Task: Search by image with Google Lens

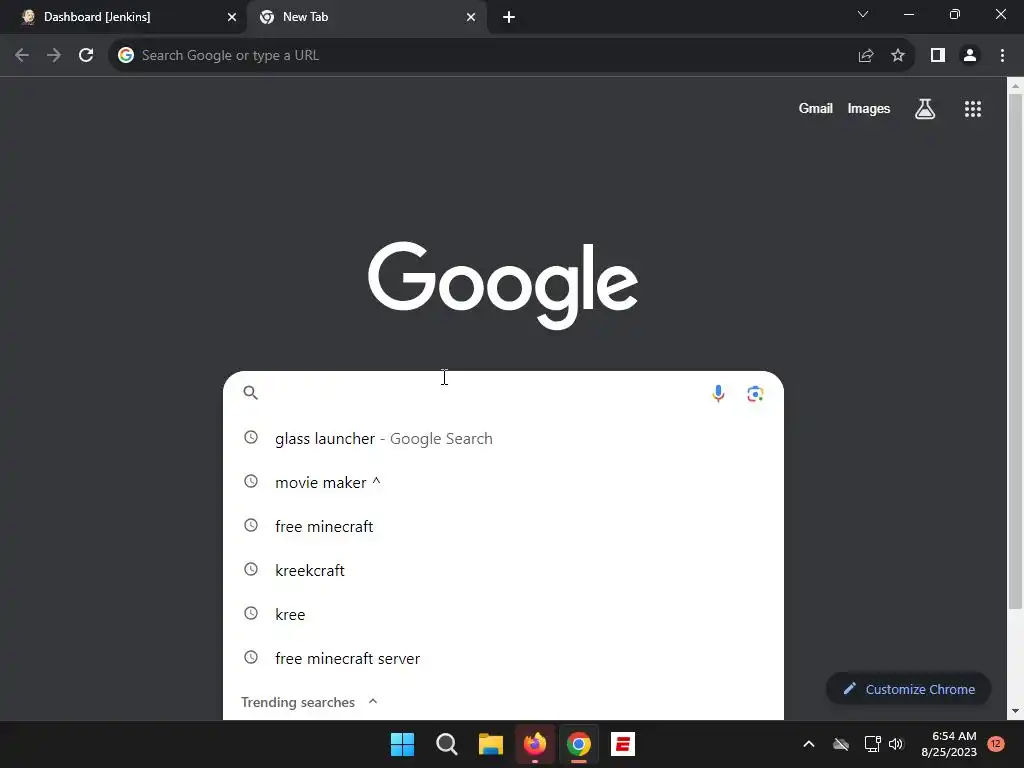Action: click(x=756, y=393)
